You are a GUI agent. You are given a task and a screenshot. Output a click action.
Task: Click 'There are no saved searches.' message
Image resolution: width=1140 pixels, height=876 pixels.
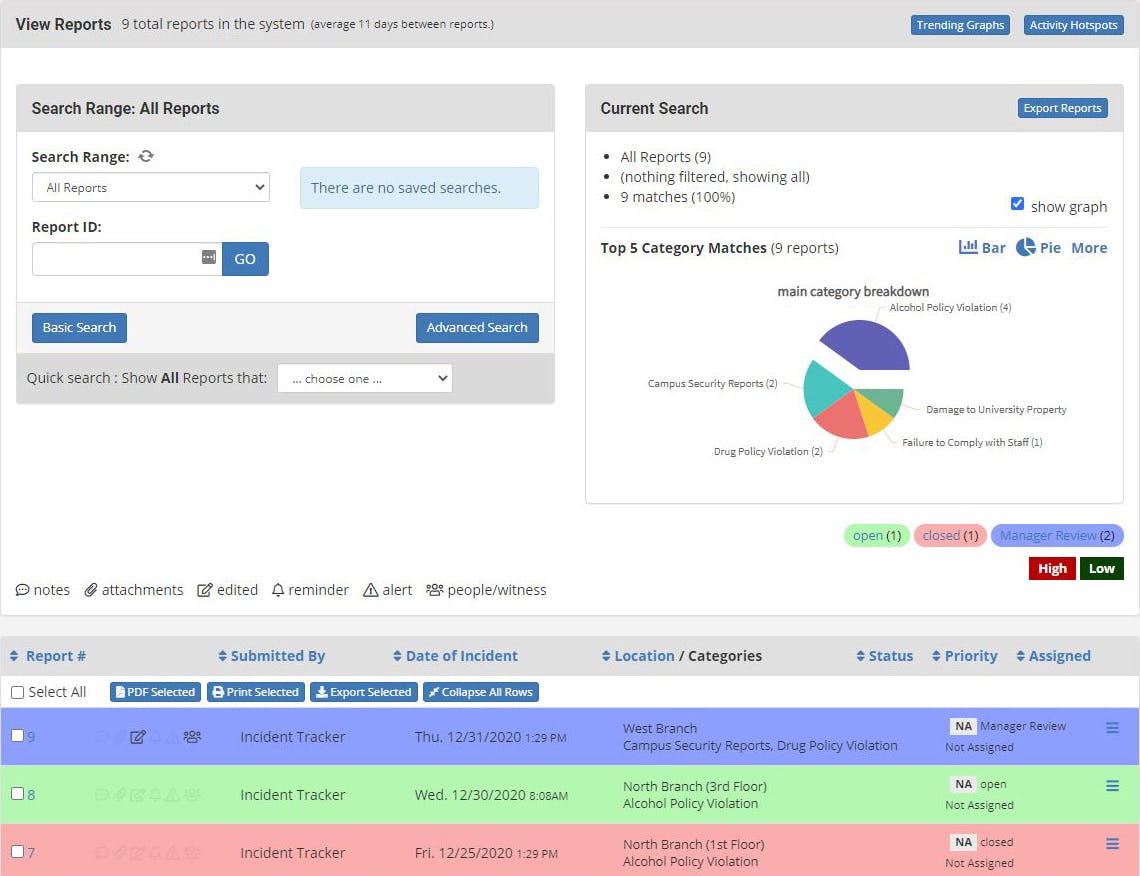coord(420,188)
